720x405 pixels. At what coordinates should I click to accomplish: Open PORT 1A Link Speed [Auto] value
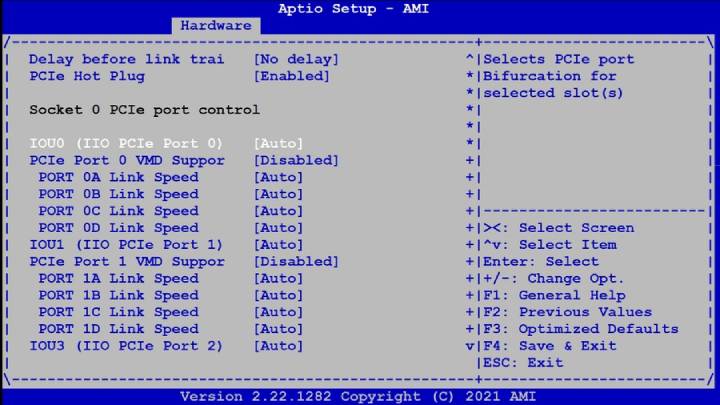pyautogui.click(x=278, y=278)
